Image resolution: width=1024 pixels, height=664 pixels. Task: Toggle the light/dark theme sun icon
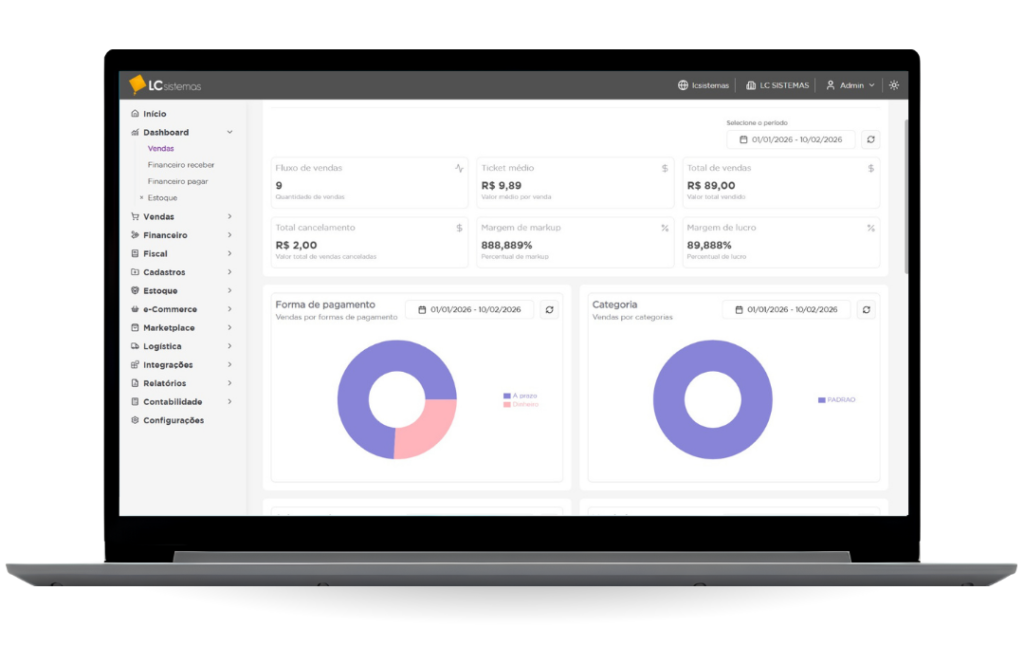point(893,86)
